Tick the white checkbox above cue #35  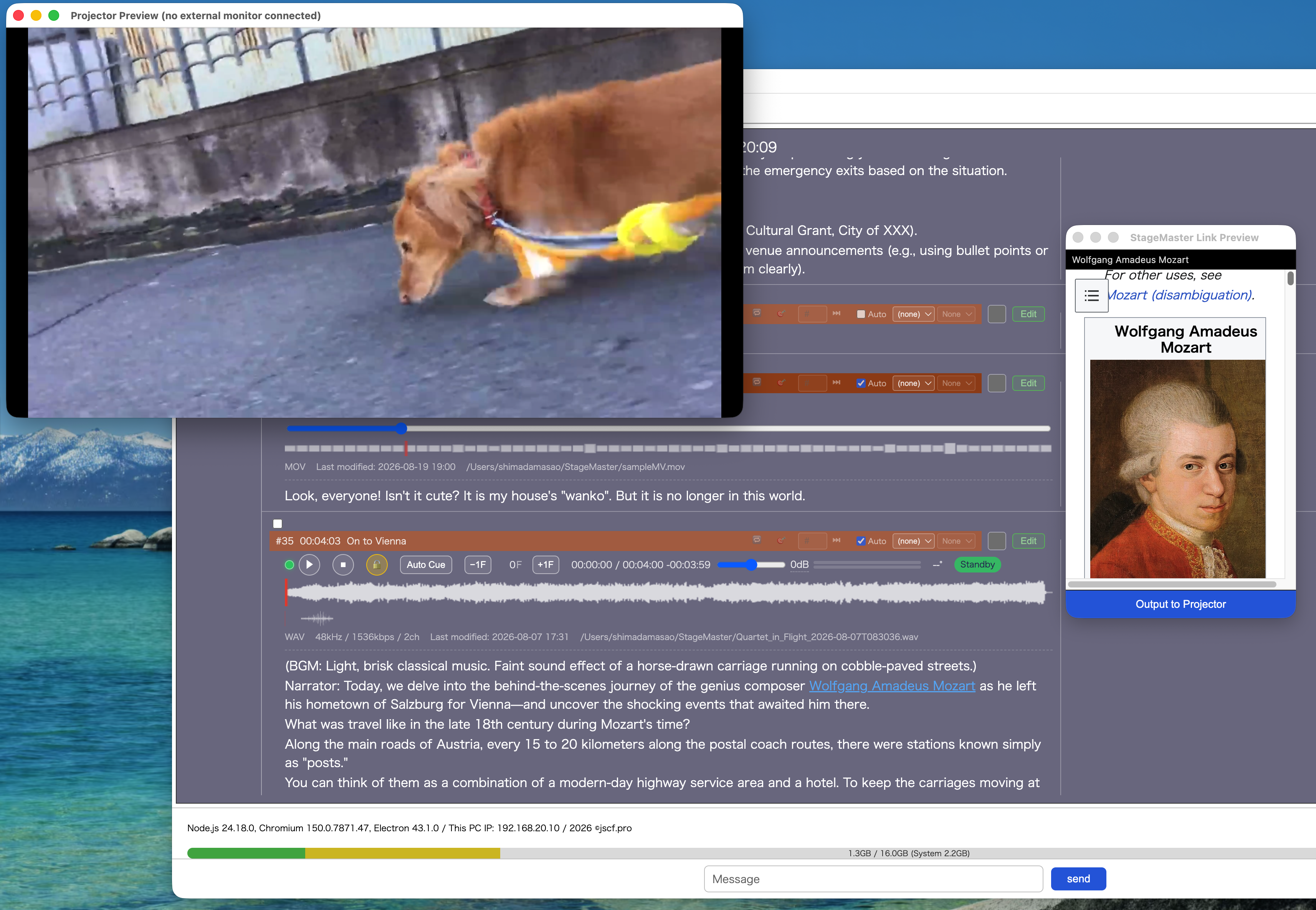pos(278,523)
